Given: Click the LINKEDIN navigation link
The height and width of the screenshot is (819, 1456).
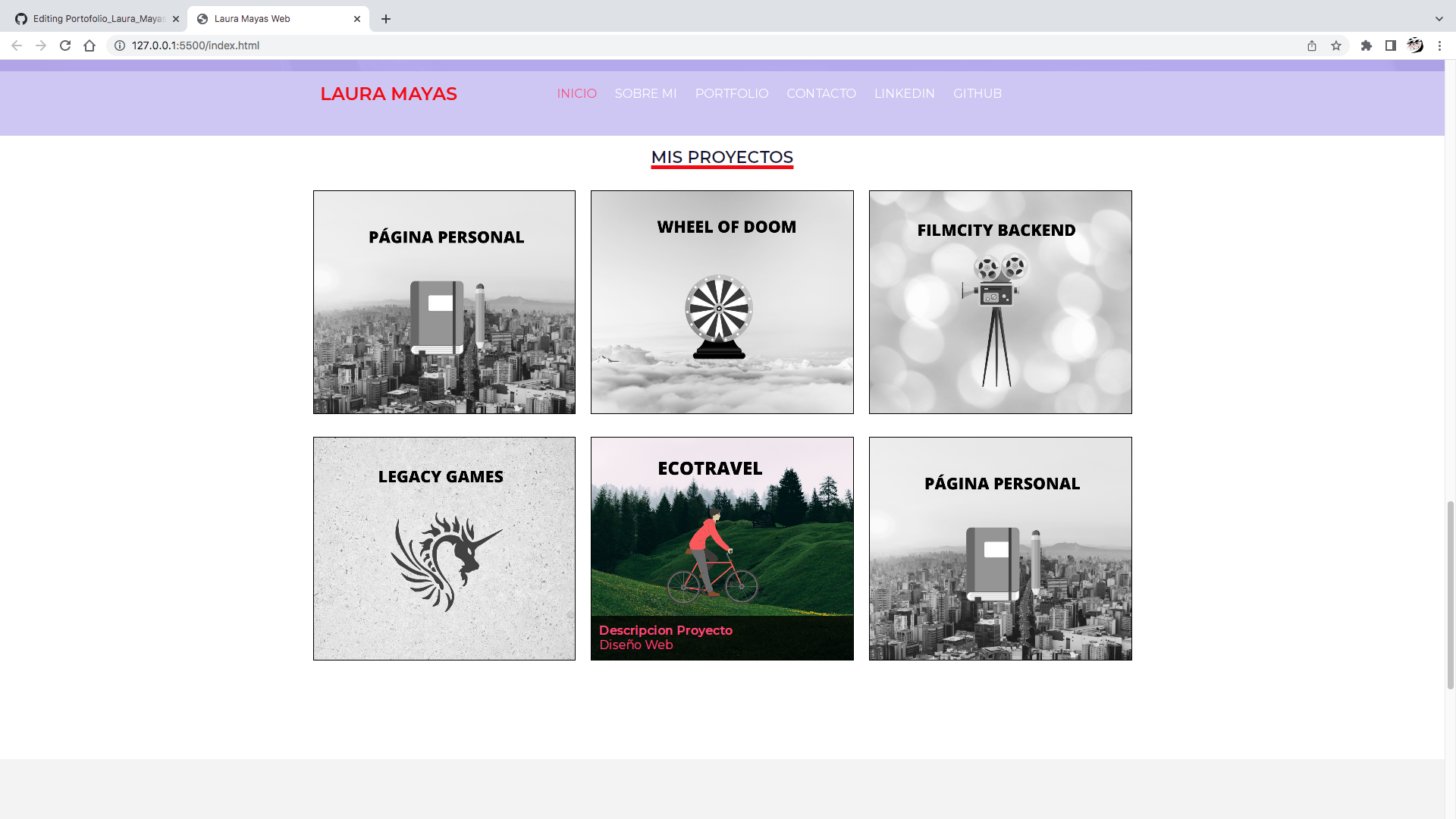Looking at the screenshot, I should [x=905, y=93].
